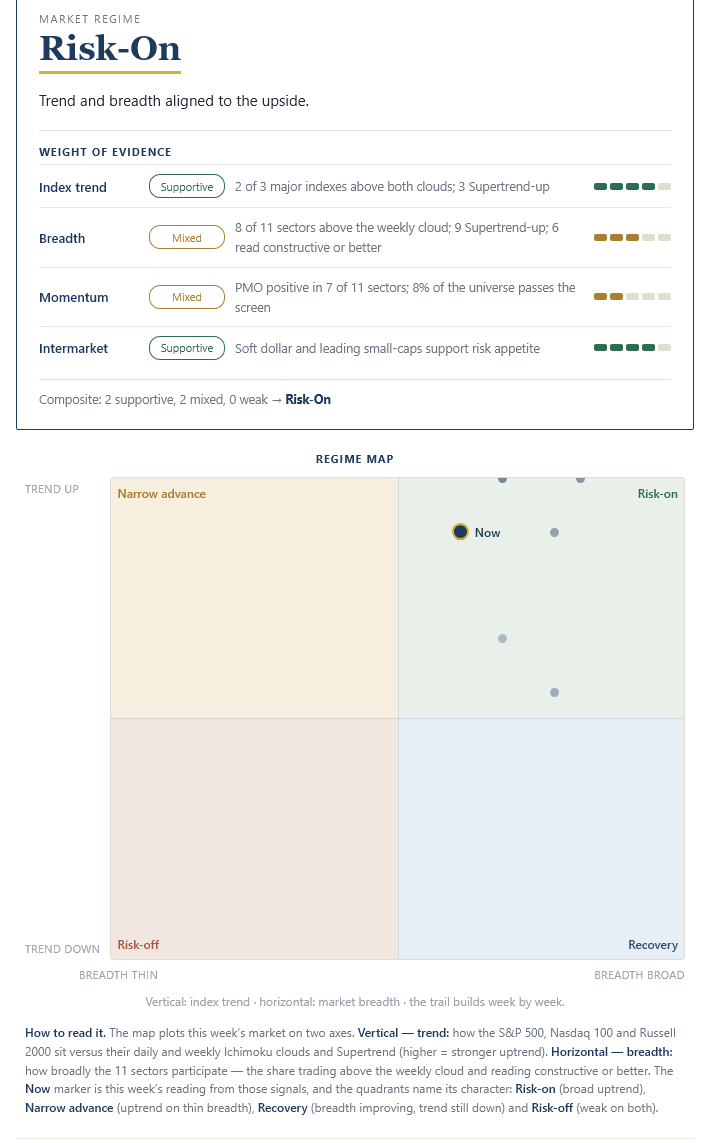Click the Index trend strength meter bars
Screen dimensions: 710x1143
click(632, 187)
